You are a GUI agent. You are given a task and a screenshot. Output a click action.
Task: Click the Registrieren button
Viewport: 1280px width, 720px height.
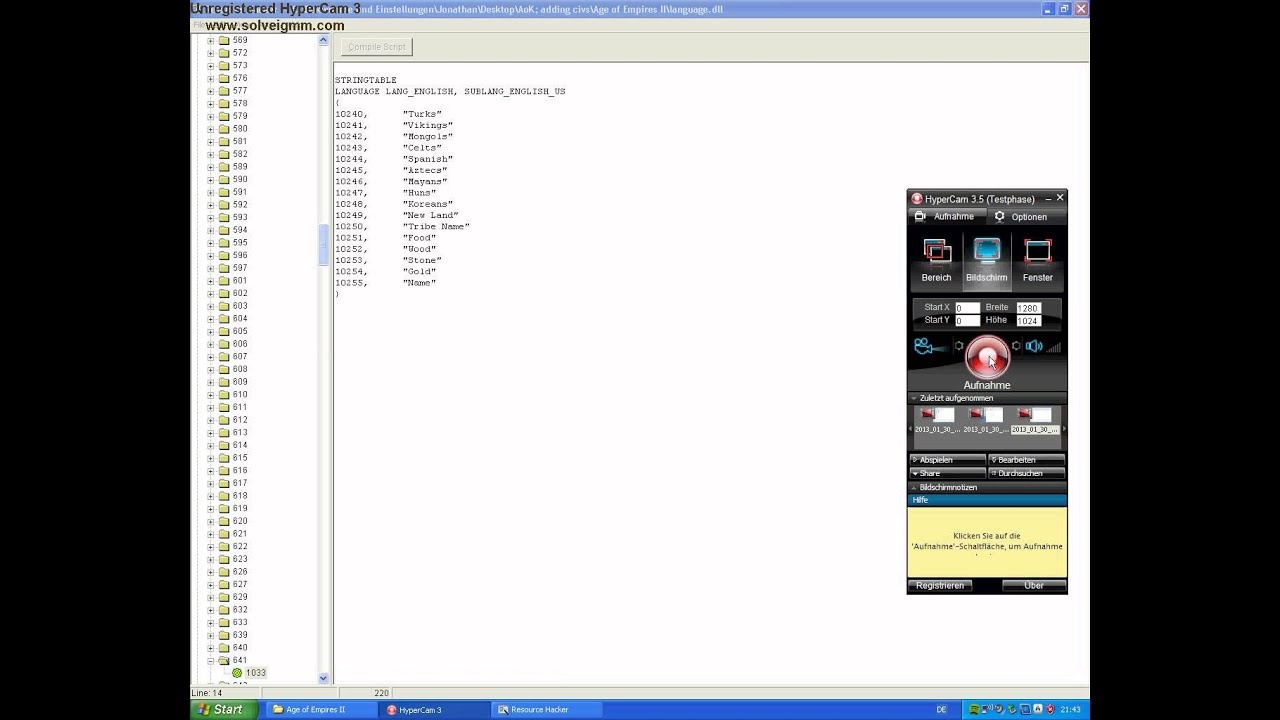940,585
